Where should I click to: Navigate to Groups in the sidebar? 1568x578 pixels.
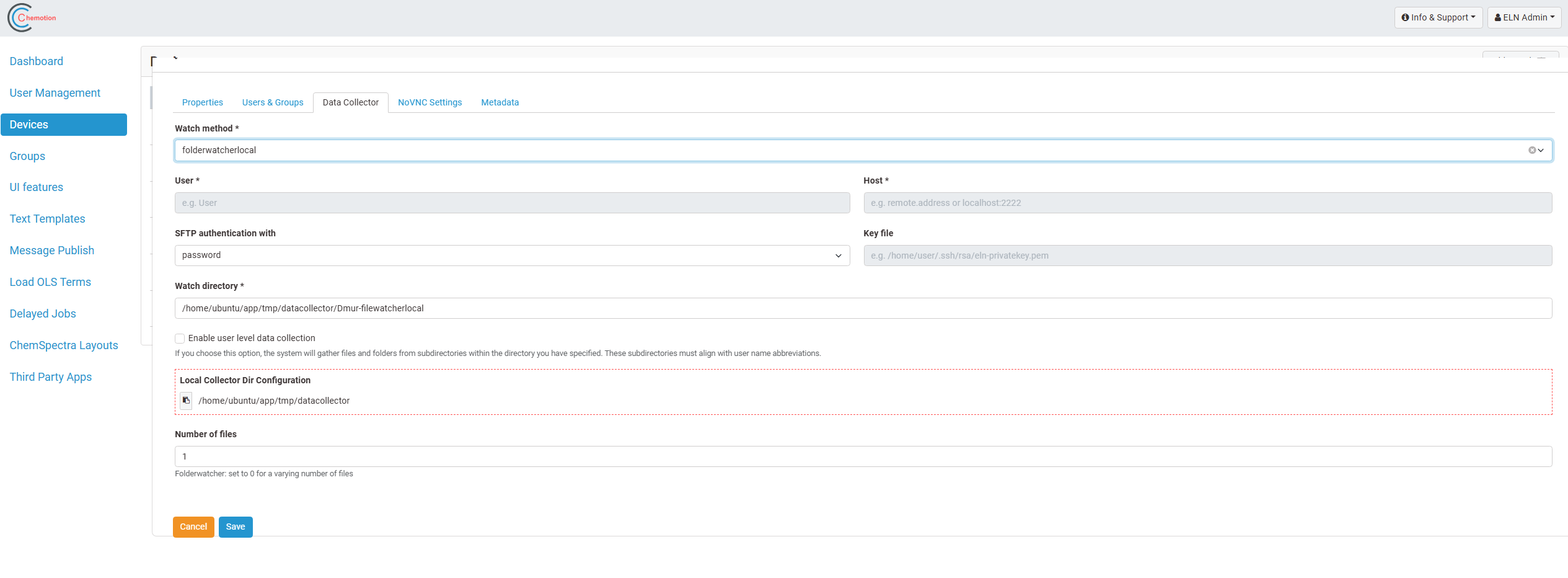pyautogui.click(x=27, y=156)
